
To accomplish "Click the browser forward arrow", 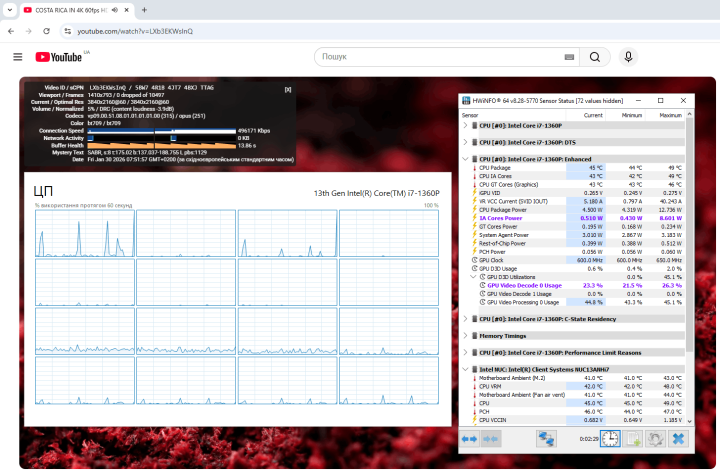I will [28, 31].
